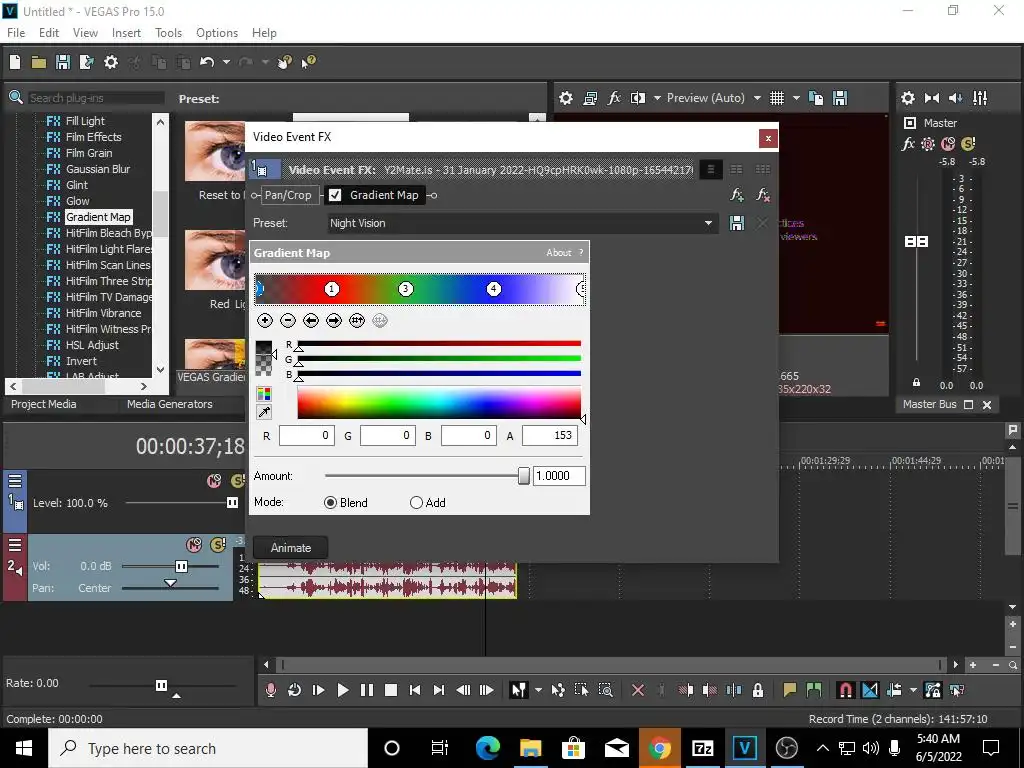Remove selected plug-in with the fx delete icon
Screen dimensions: 1024x768
tap(762, 195)
